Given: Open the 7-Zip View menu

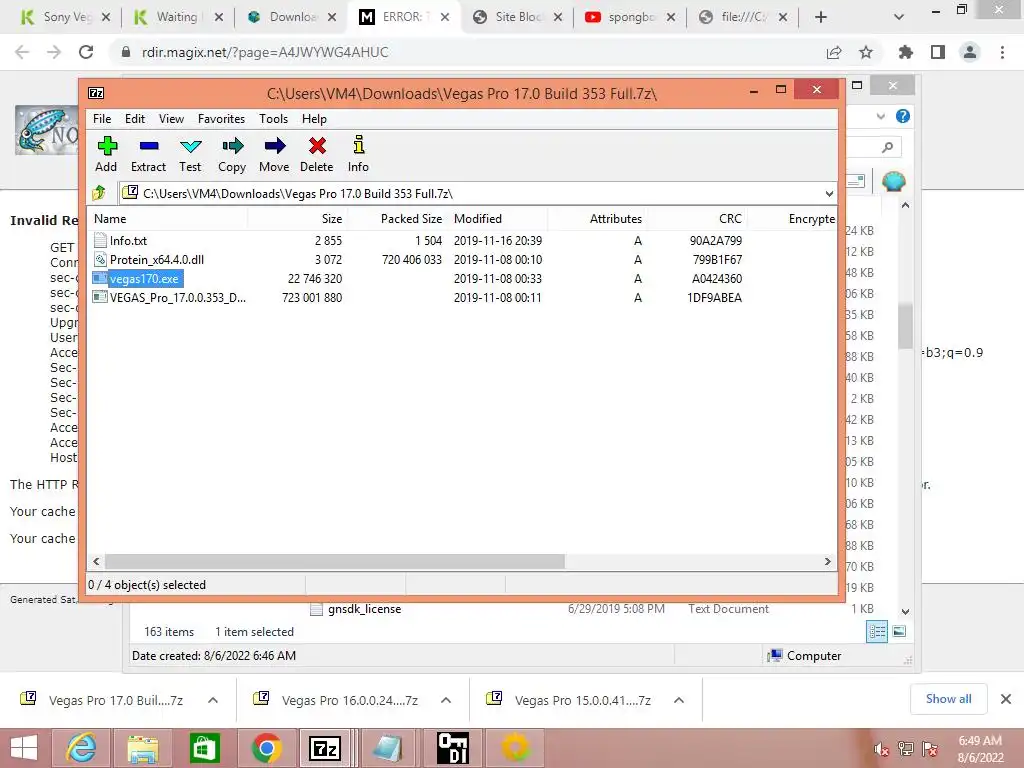Looking at the screenshot, I should point(171,119).
